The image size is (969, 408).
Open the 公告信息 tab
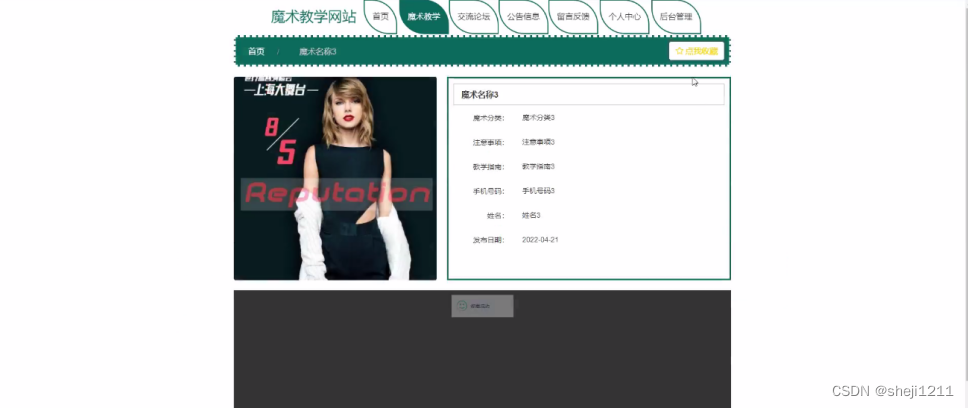click(523, 17)
